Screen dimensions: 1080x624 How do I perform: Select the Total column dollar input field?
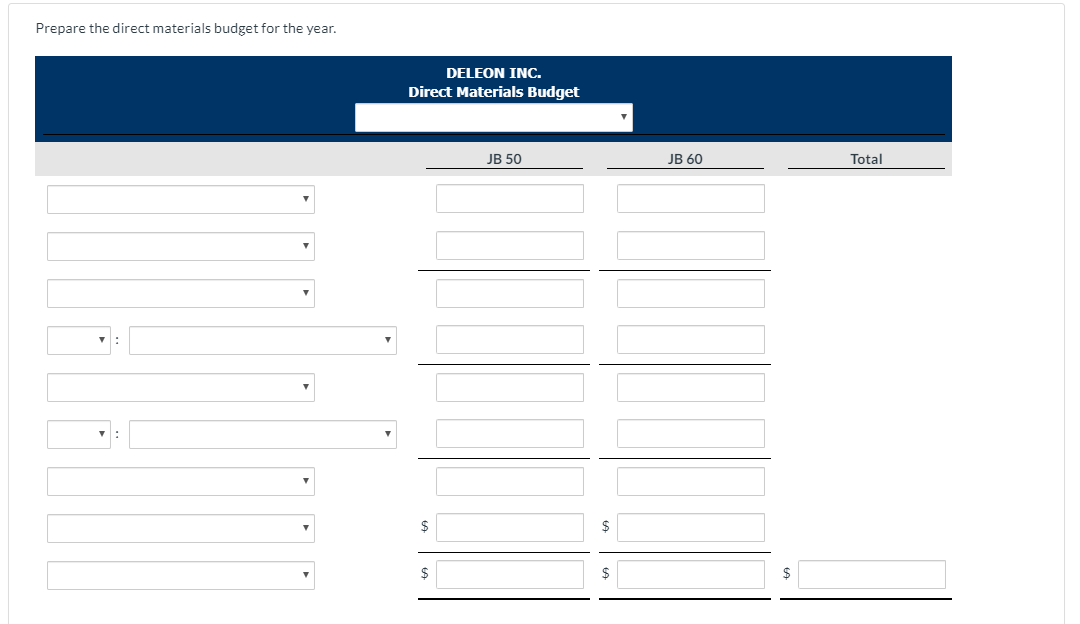click(871, 574)
